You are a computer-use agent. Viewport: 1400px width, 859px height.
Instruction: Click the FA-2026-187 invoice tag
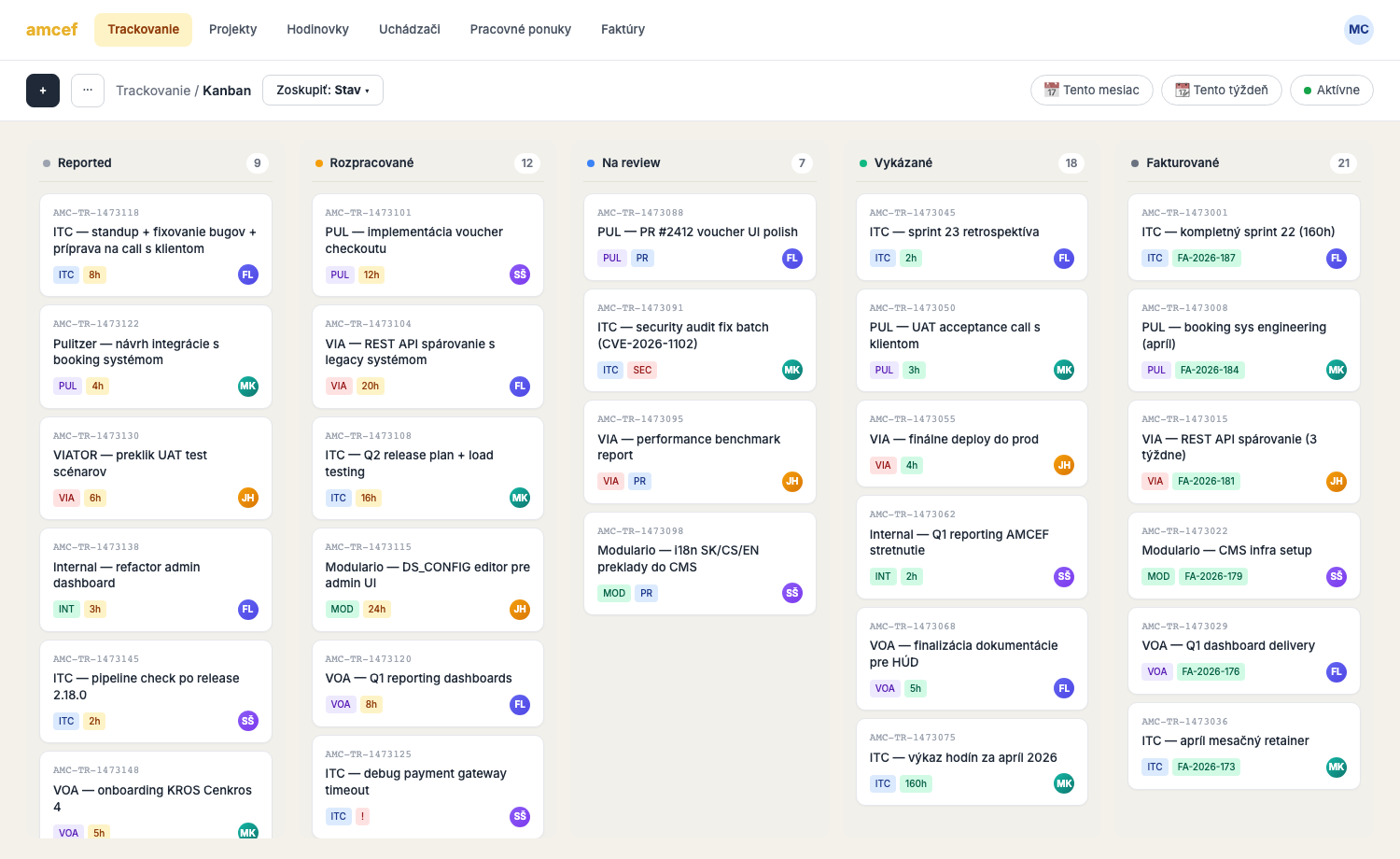pos(1206,259)
